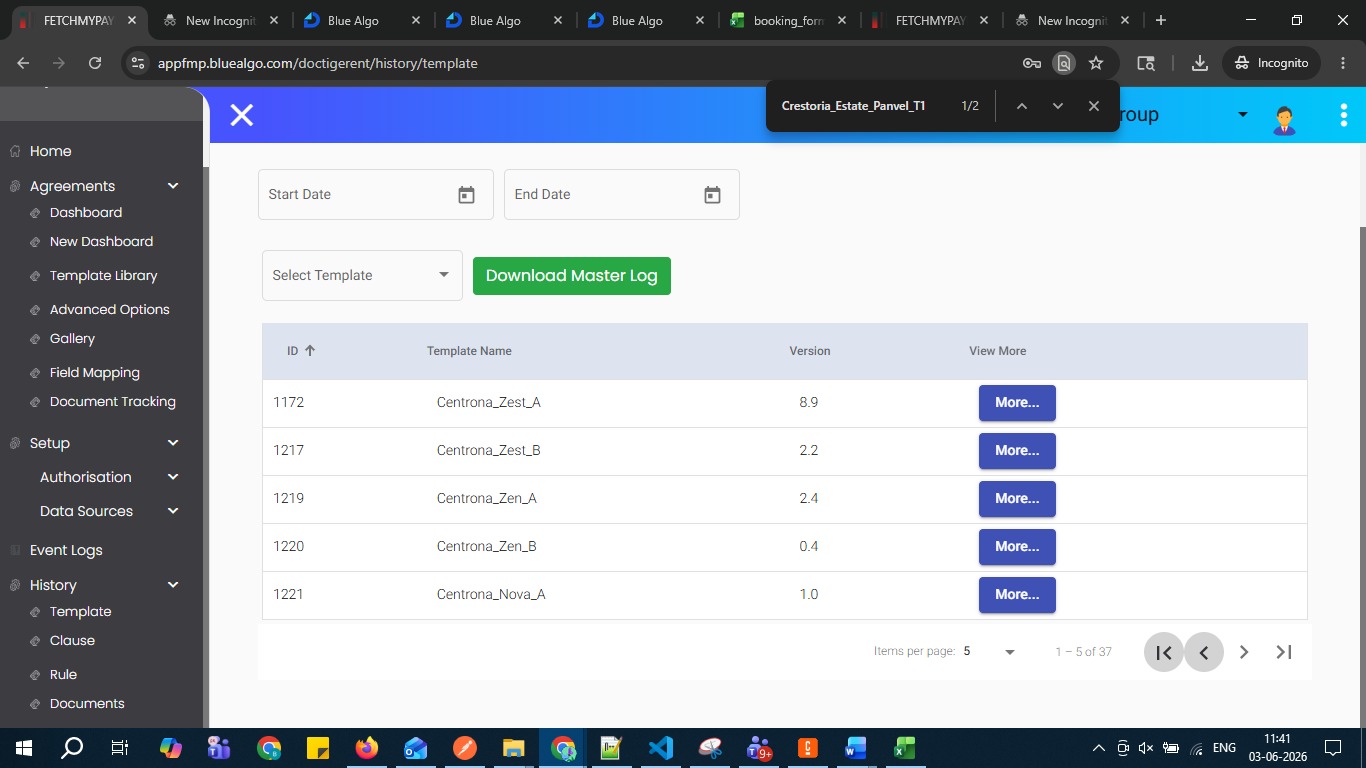Open Event Logs in the sidebar
This screenshot has height=768, width=1366.
click(66, 550)
